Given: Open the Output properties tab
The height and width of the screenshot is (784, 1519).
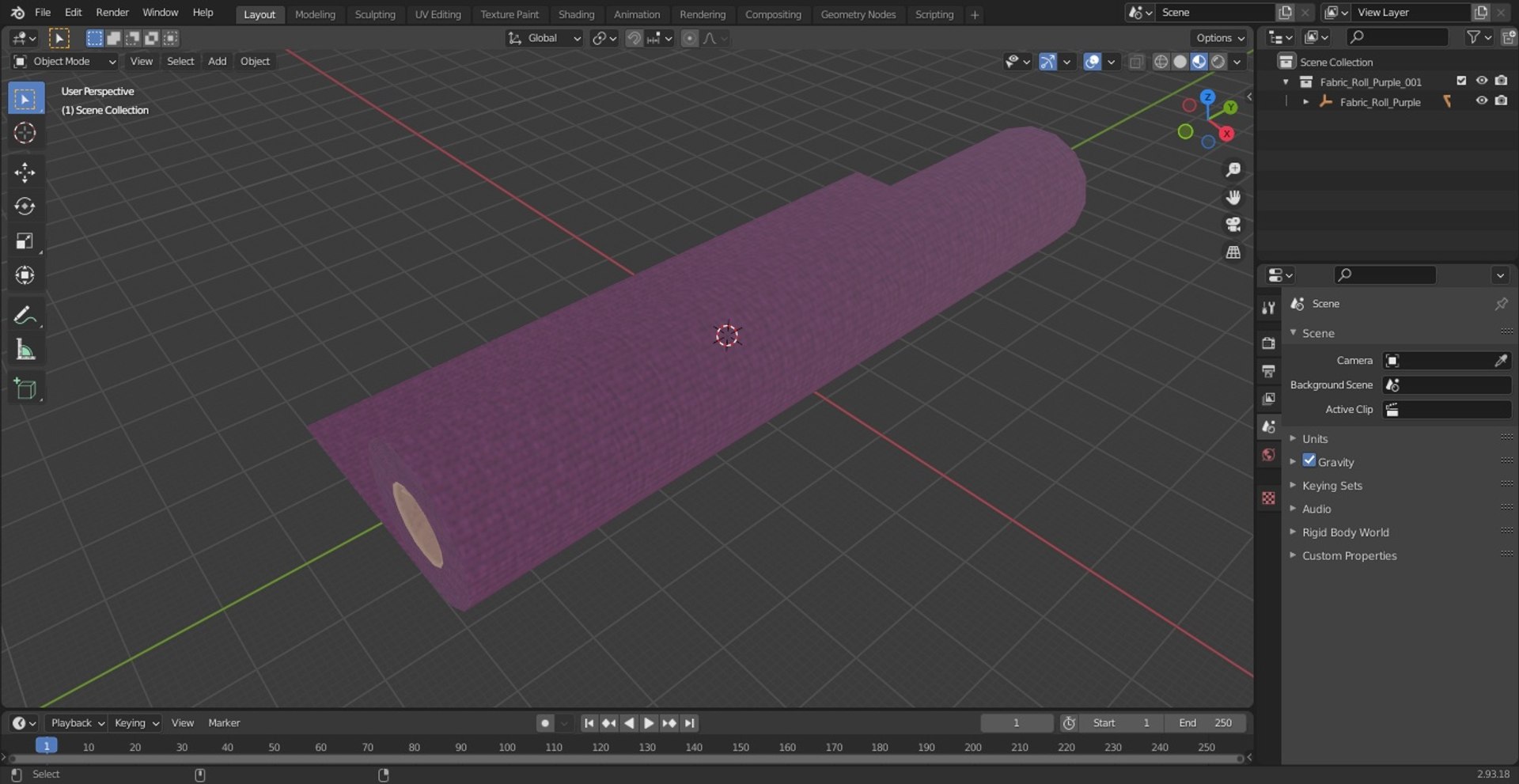Looking at the screenshot, I should (1269, 371).
